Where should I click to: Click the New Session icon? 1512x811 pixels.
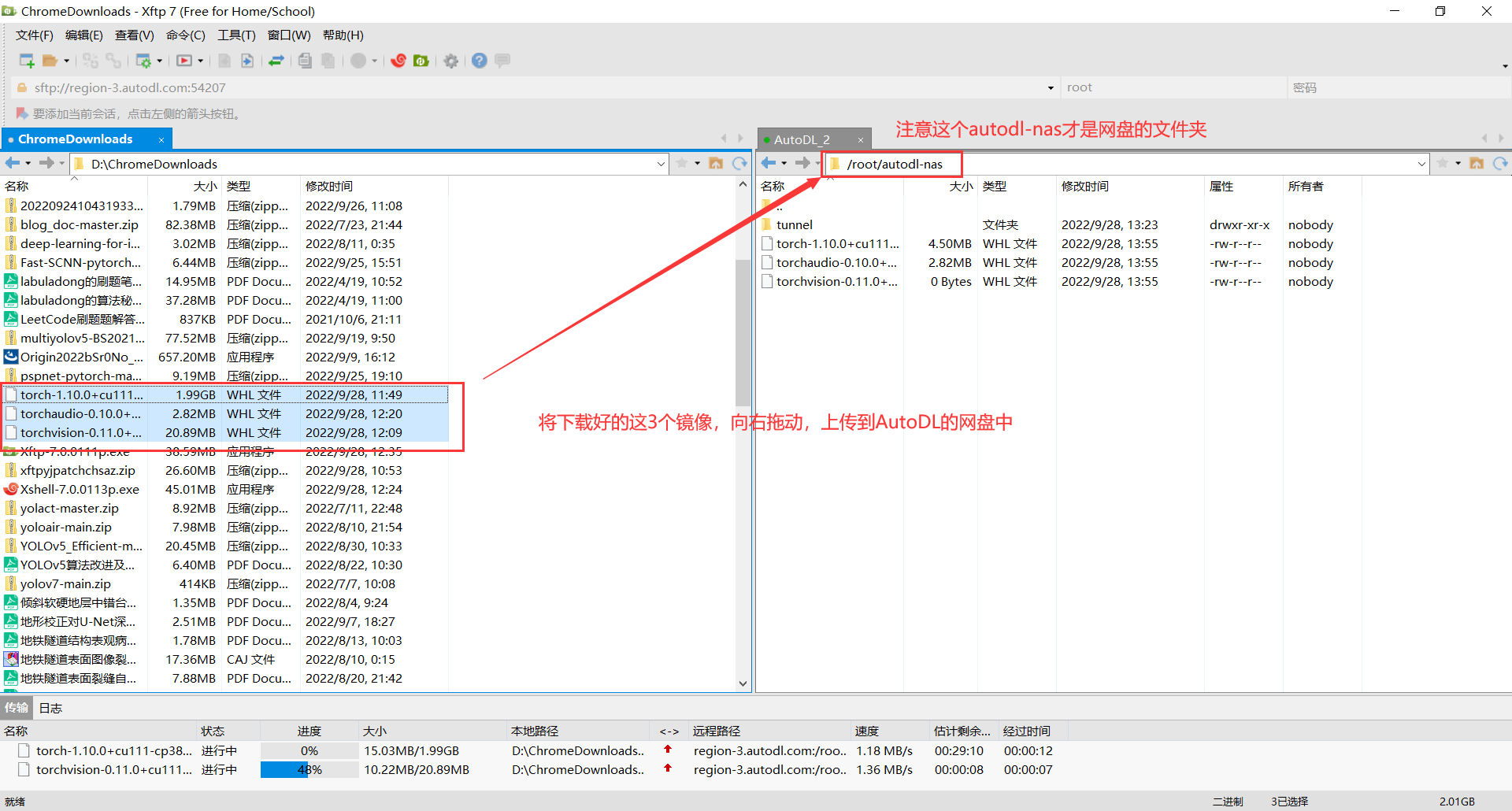click(x=26, y=61)
